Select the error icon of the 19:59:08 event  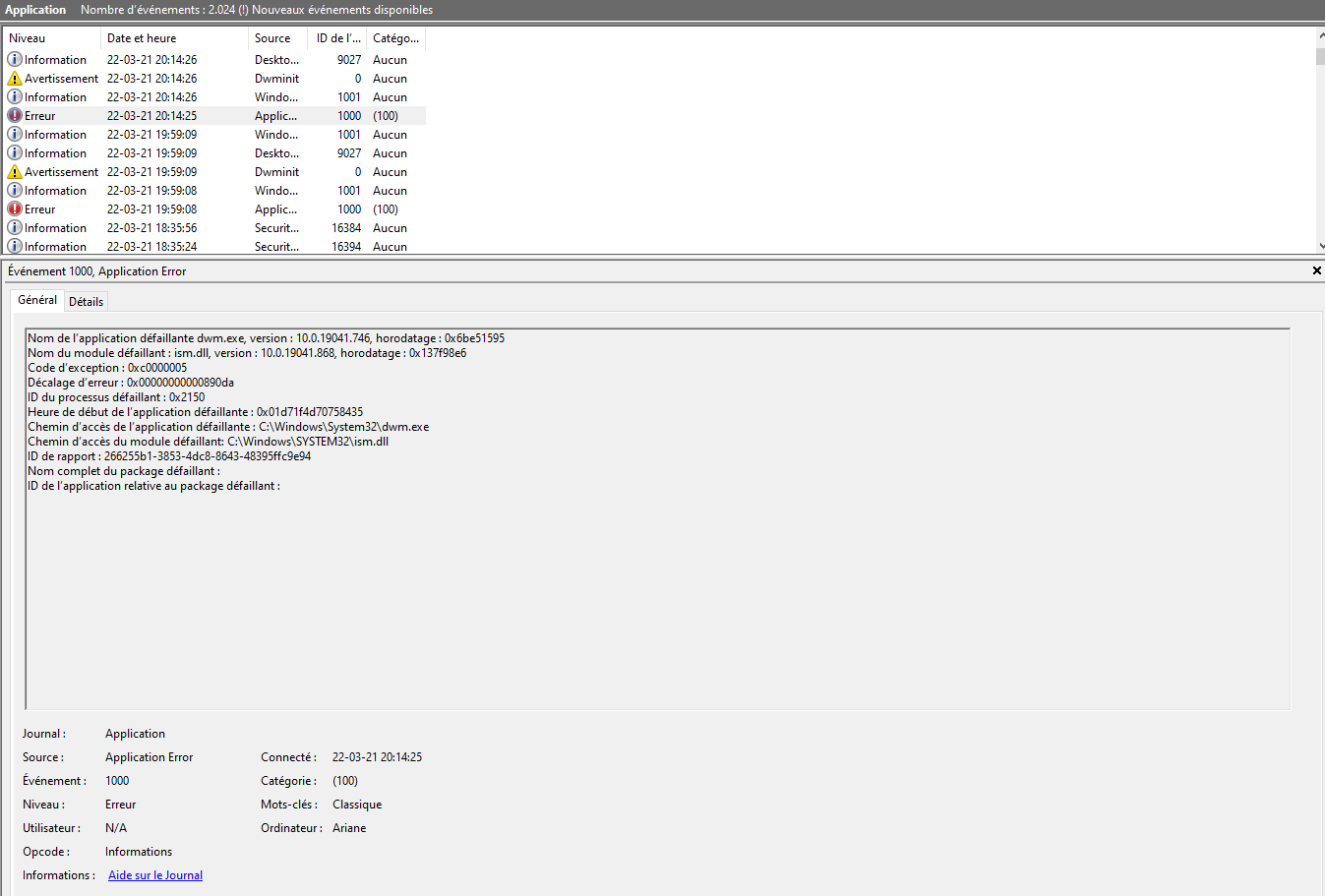point(15,209)
